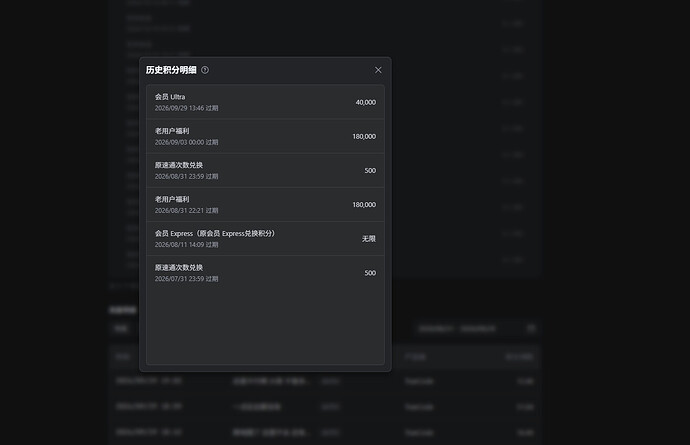The height and width of the screenshot is (445, 690).
Task: Click the 2026/09/29 13:46 过期 date
Action: (x=187, y=108)
